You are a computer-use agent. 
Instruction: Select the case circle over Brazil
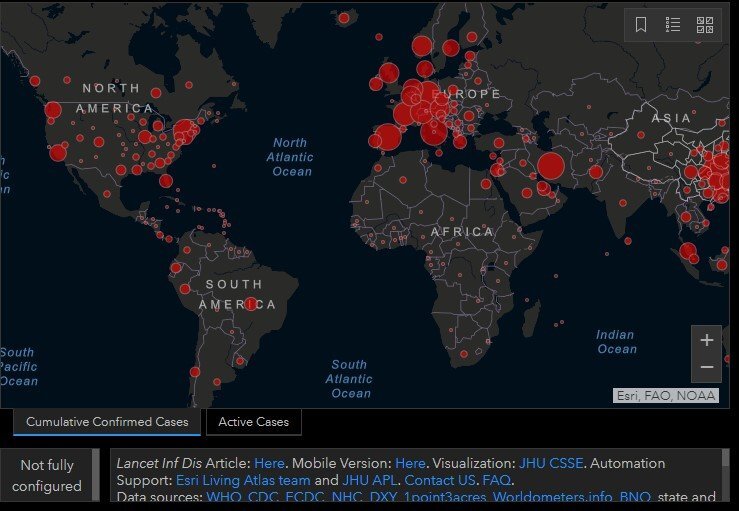(251, 304)
